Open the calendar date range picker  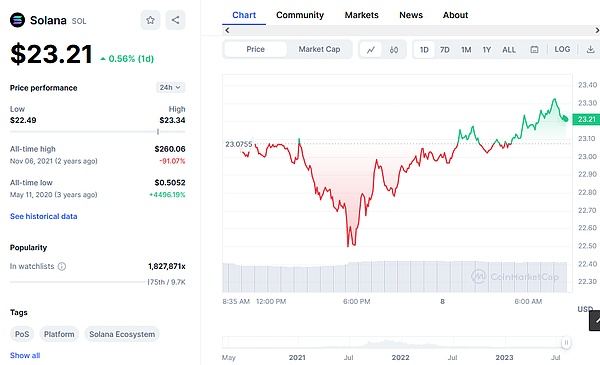534,50
